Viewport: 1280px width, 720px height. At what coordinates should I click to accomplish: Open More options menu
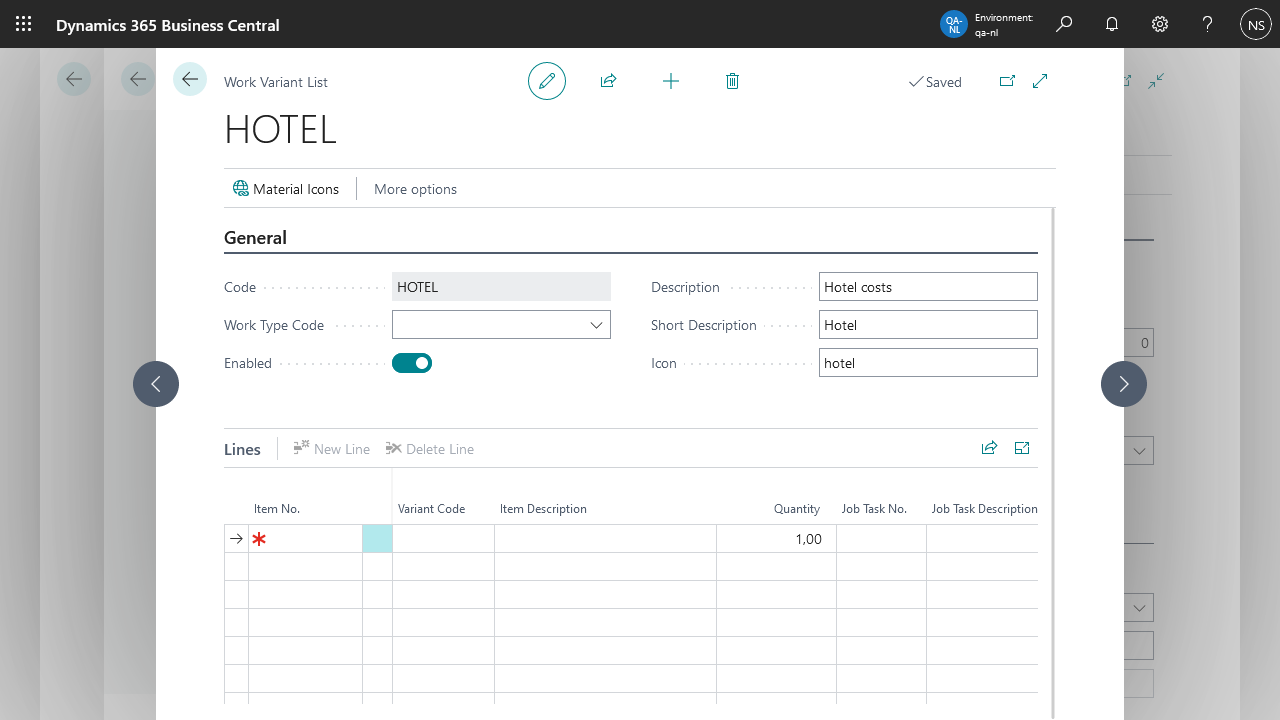coord(415,189)
